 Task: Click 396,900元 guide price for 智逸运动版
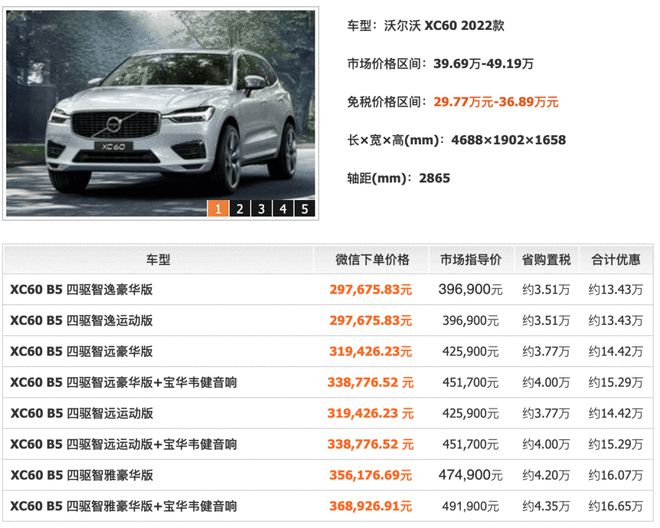[471, 320]
